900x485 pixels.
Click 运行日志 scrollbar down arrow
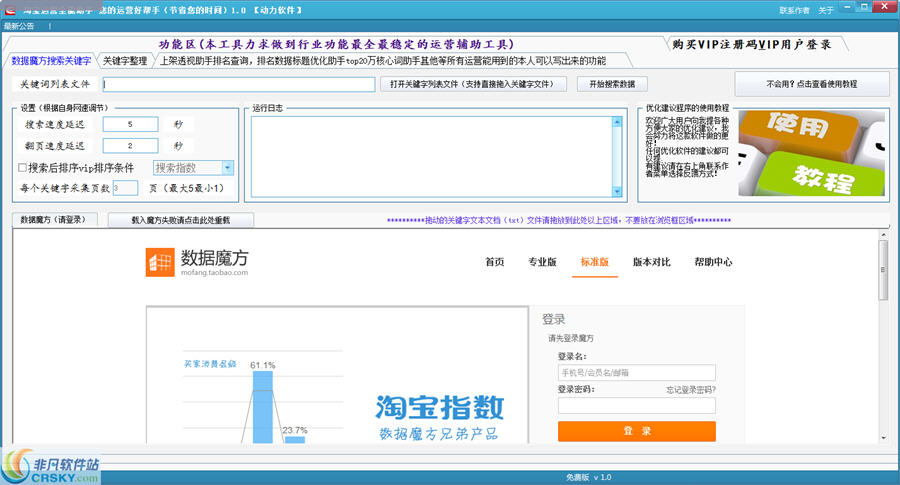(617, 192)
